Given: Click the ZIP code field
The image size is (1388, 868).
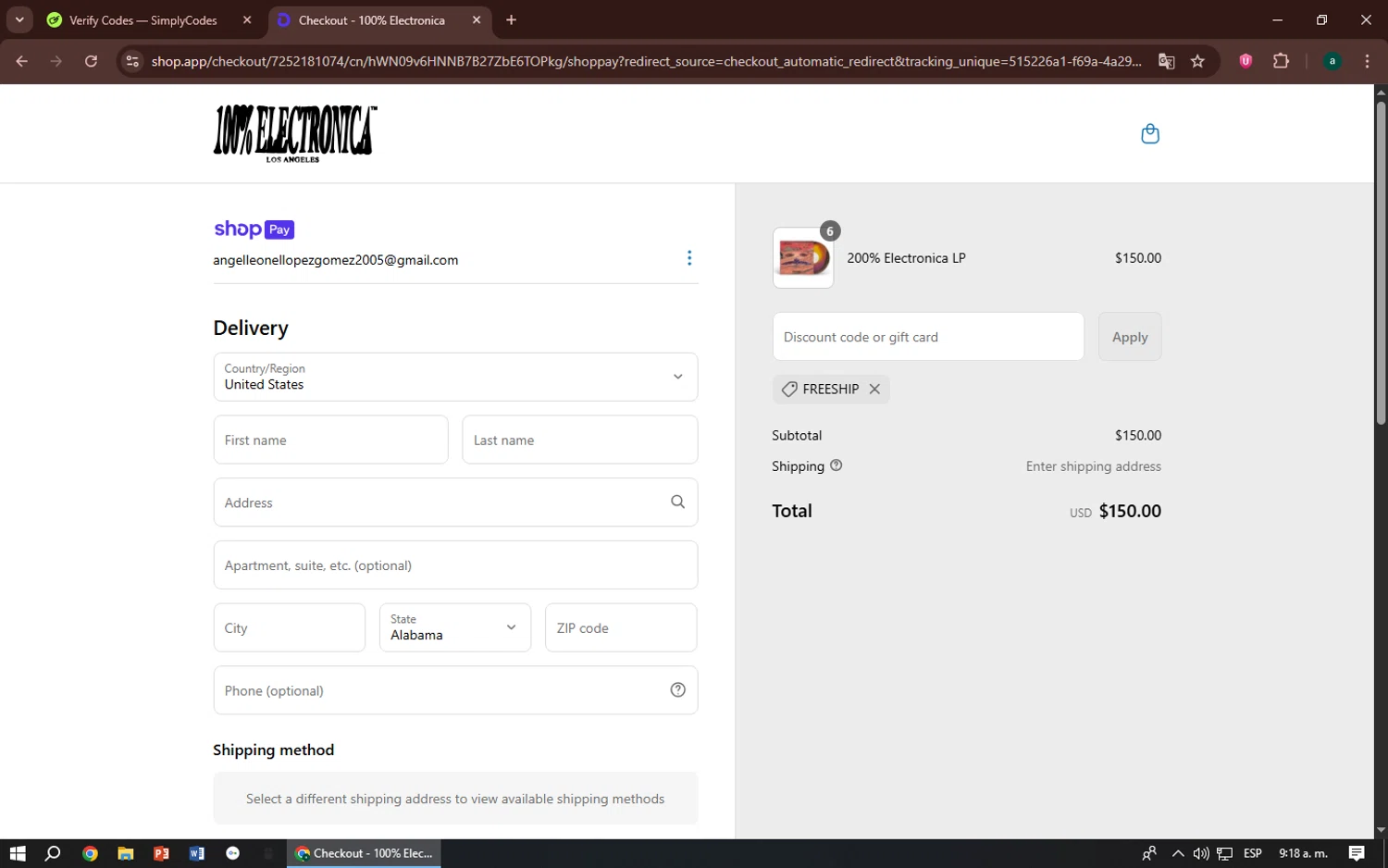Looking at the screenshot, I should pos(621,627).
